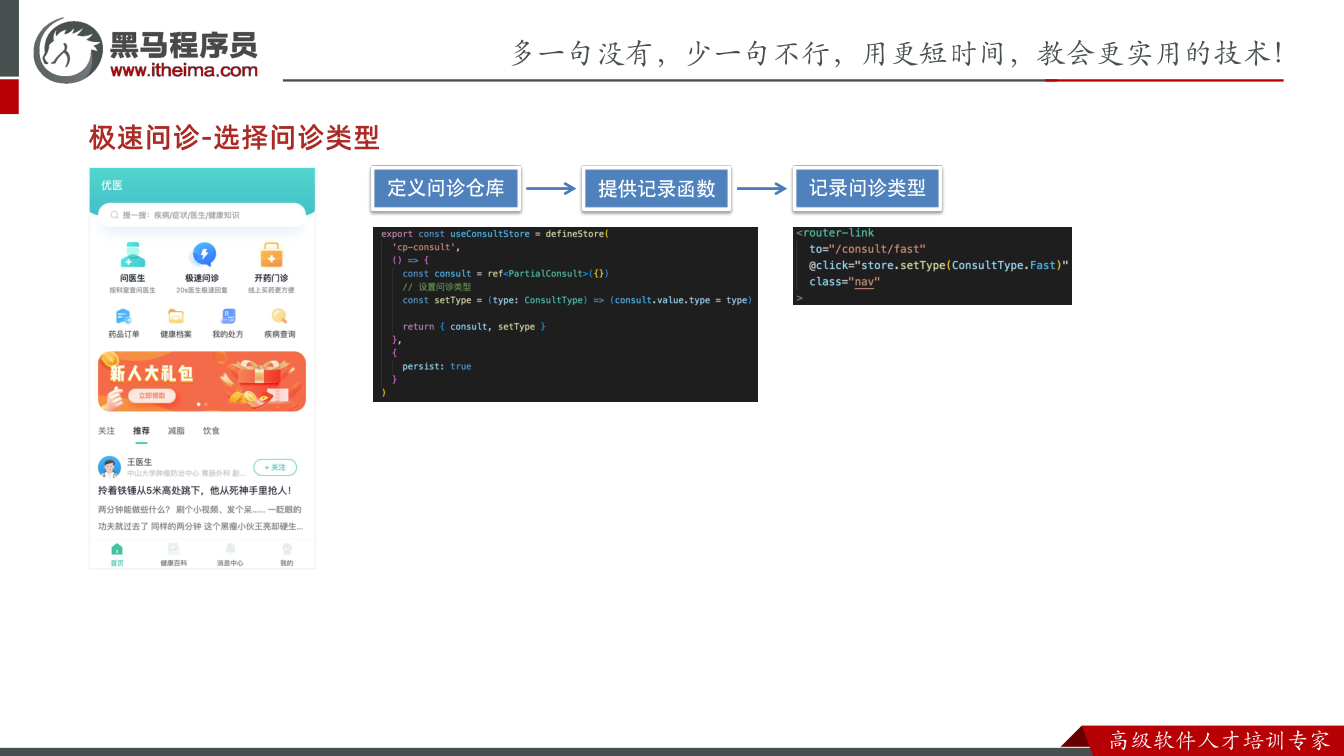Open the 新人大礼包 promo banner
1344x756 pixels.
(202, 381)
